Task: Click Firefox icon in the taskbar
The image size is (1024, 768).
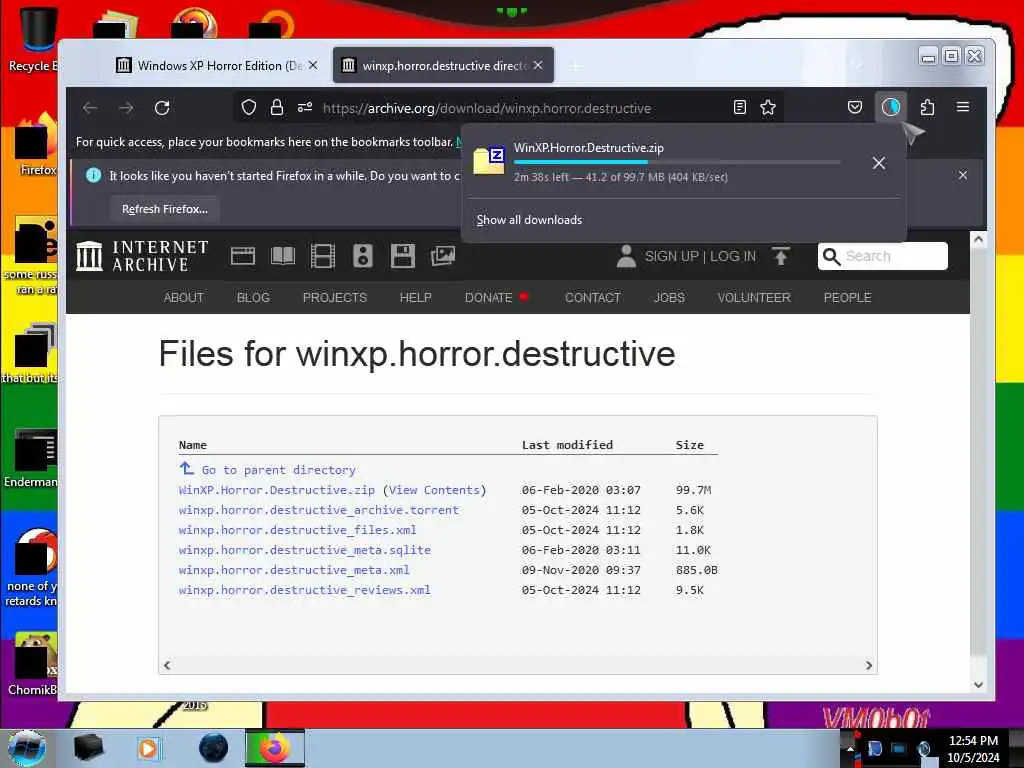Action: tap(275, 748)
